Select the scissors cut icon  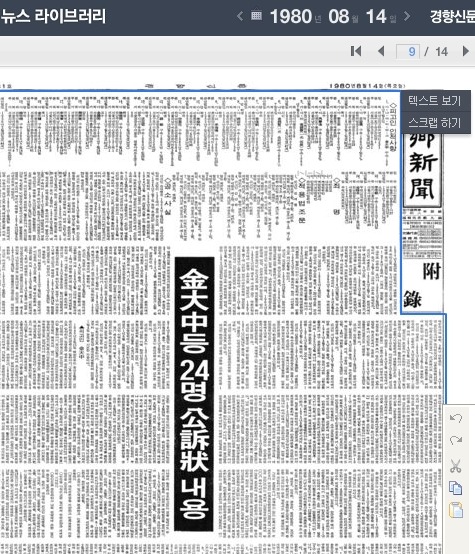pyautogui.click(x=456, y=465)
